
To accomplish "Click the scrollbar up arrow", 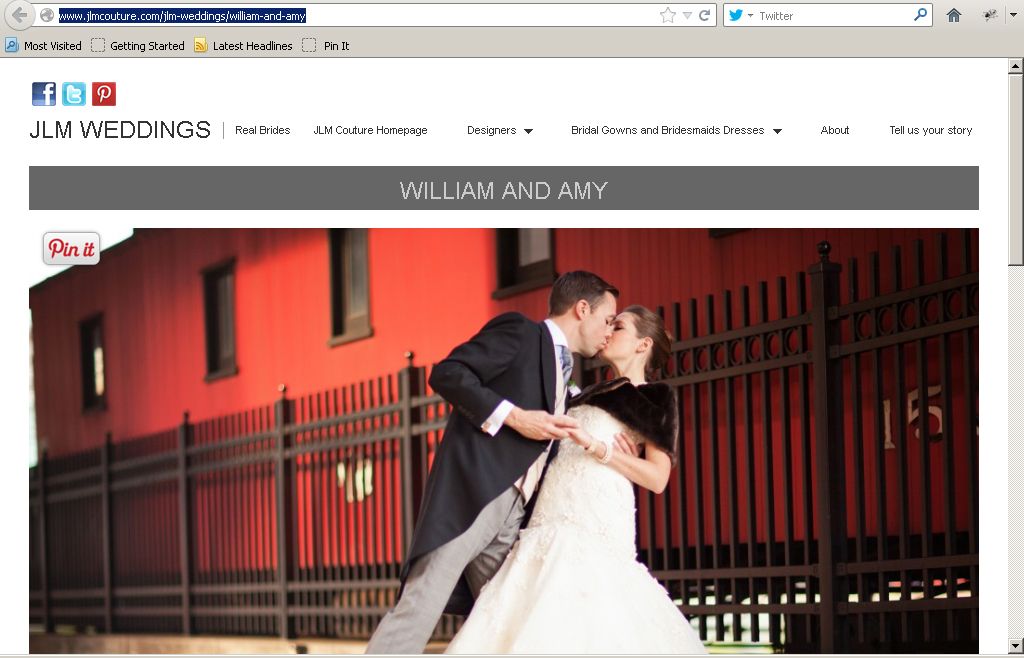I will 1016,65.
